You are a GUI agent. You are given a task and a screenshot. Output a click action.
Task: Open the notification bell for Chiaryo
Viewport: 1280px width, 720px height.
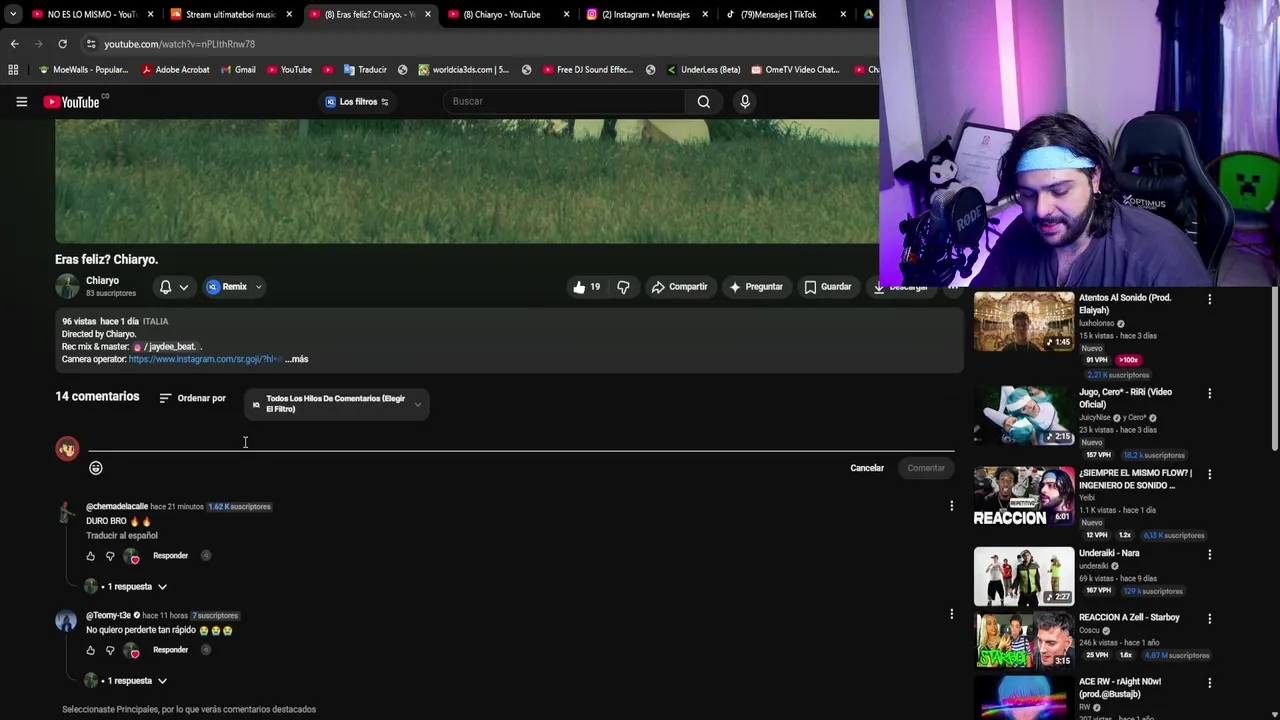pyautogui.click(x=165, y=287)
